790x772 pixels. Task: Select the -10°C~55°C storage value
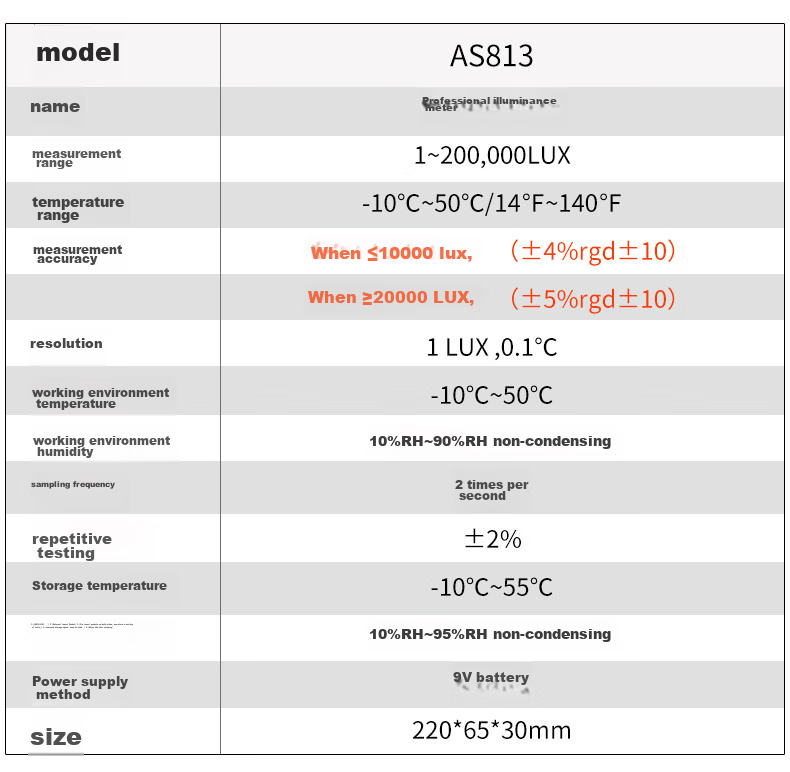(x=492, y=588)
